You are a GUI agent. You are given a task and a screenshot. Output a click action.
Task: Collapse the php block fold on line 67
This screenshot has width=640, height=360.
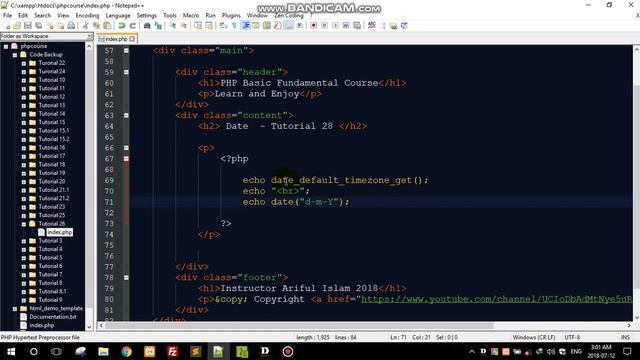point(126,159)
